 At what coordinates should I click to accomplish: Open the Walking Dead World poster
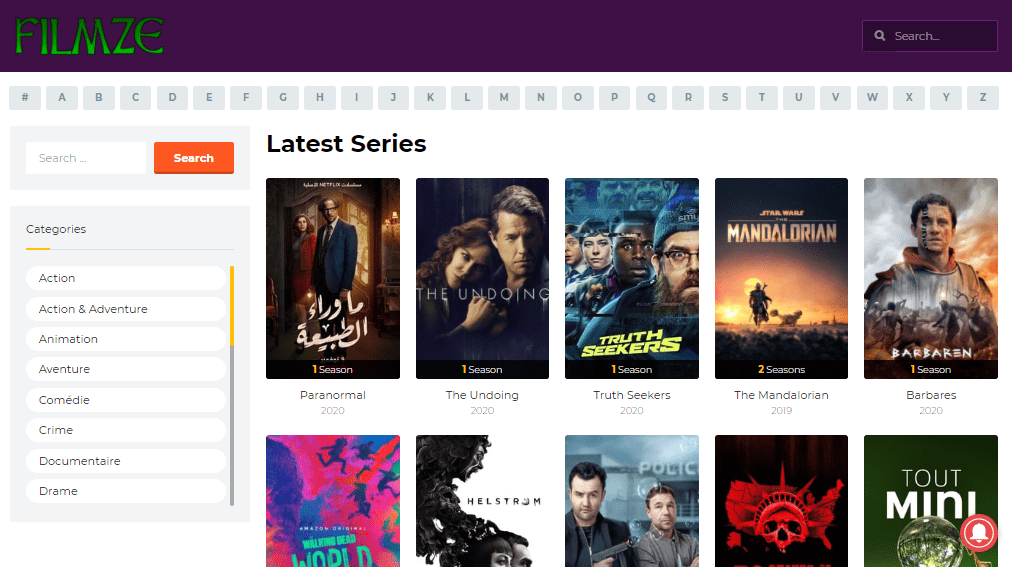tap(333, 501)
